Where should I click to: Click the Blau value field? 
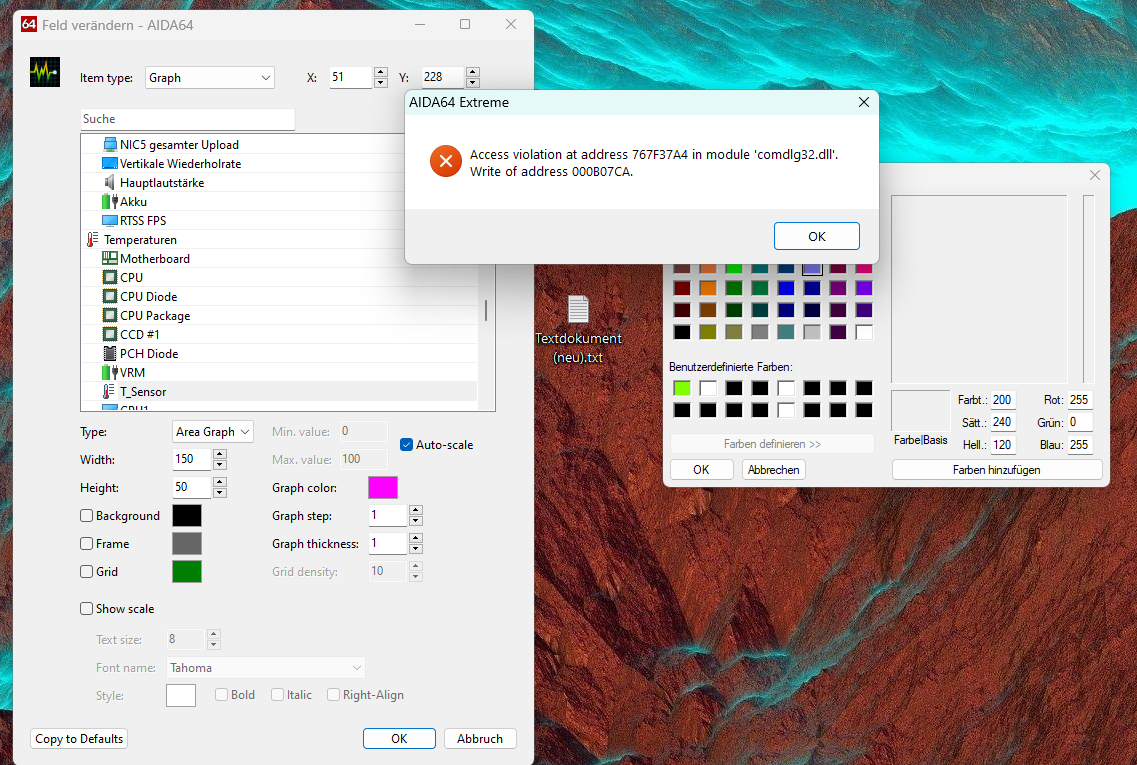pos(1080,444)
